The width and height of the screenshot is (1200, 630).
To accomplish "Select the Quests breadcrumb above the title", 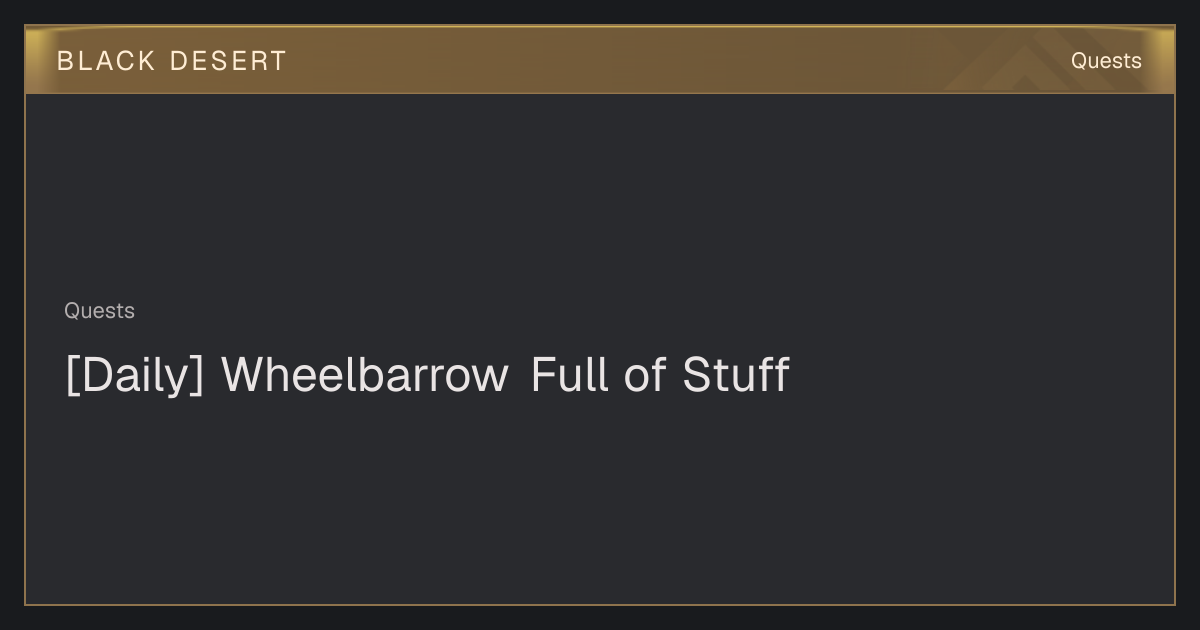I will 99,311.
